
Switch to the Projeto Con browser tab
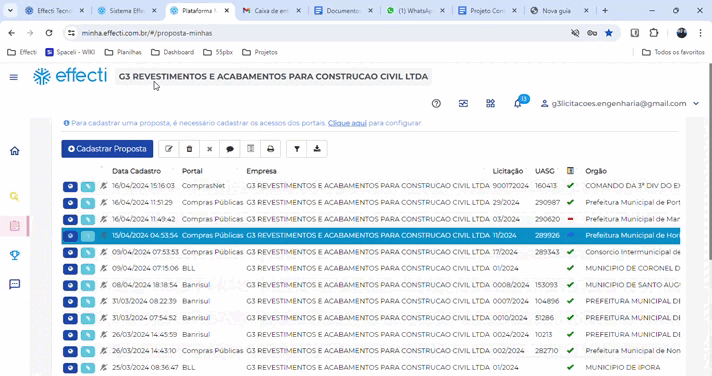[487, 10]
